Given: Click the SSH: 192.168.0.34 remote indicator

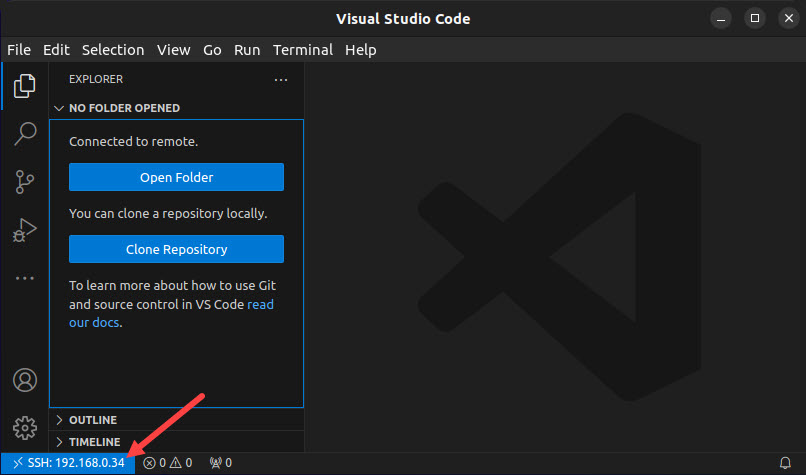Looking at the screenshot, I should click(x=68, y=463).
